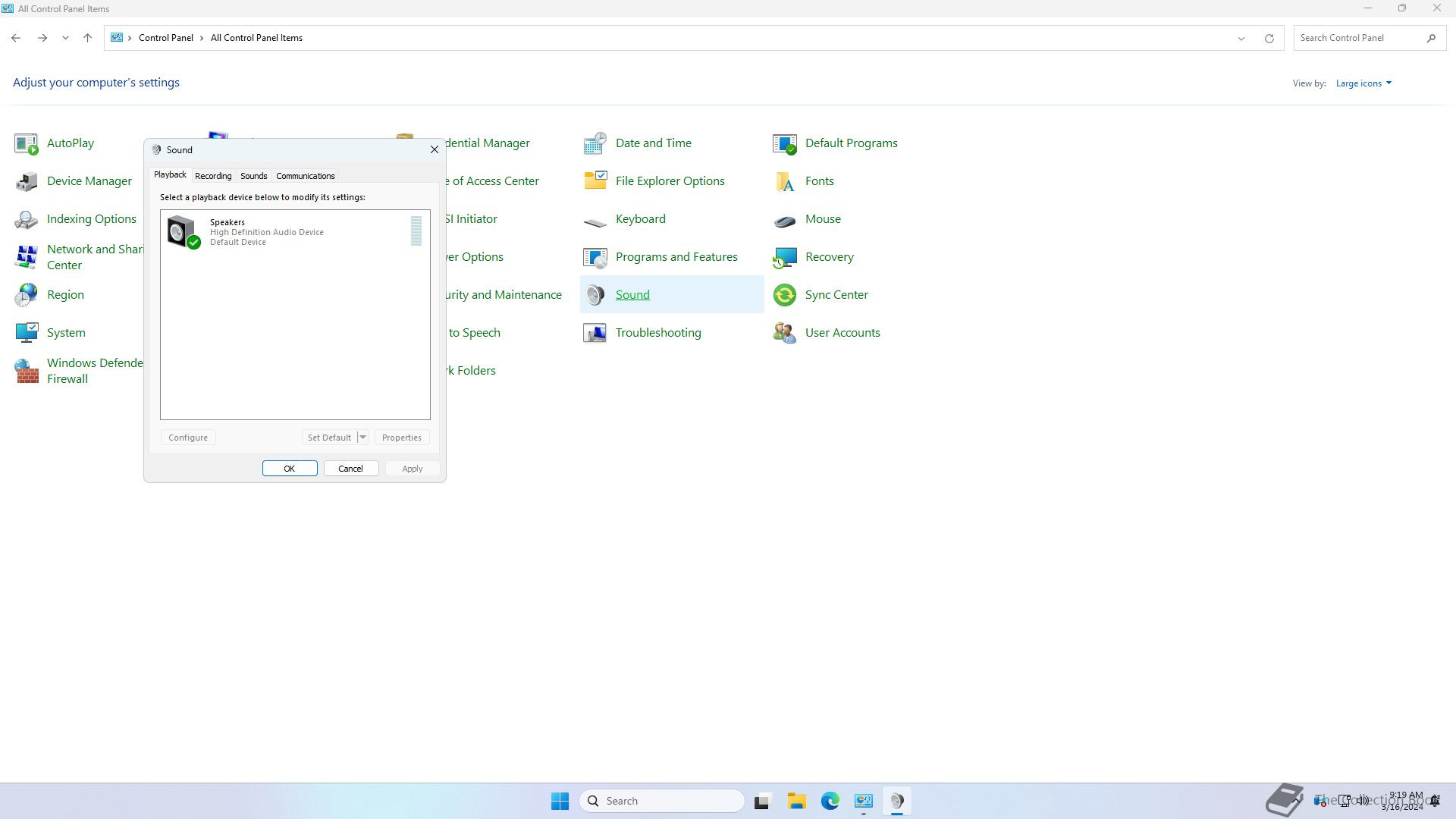Switch to the Communications tab
This screenshot has height=819, width=1456.
click(305, 176)
